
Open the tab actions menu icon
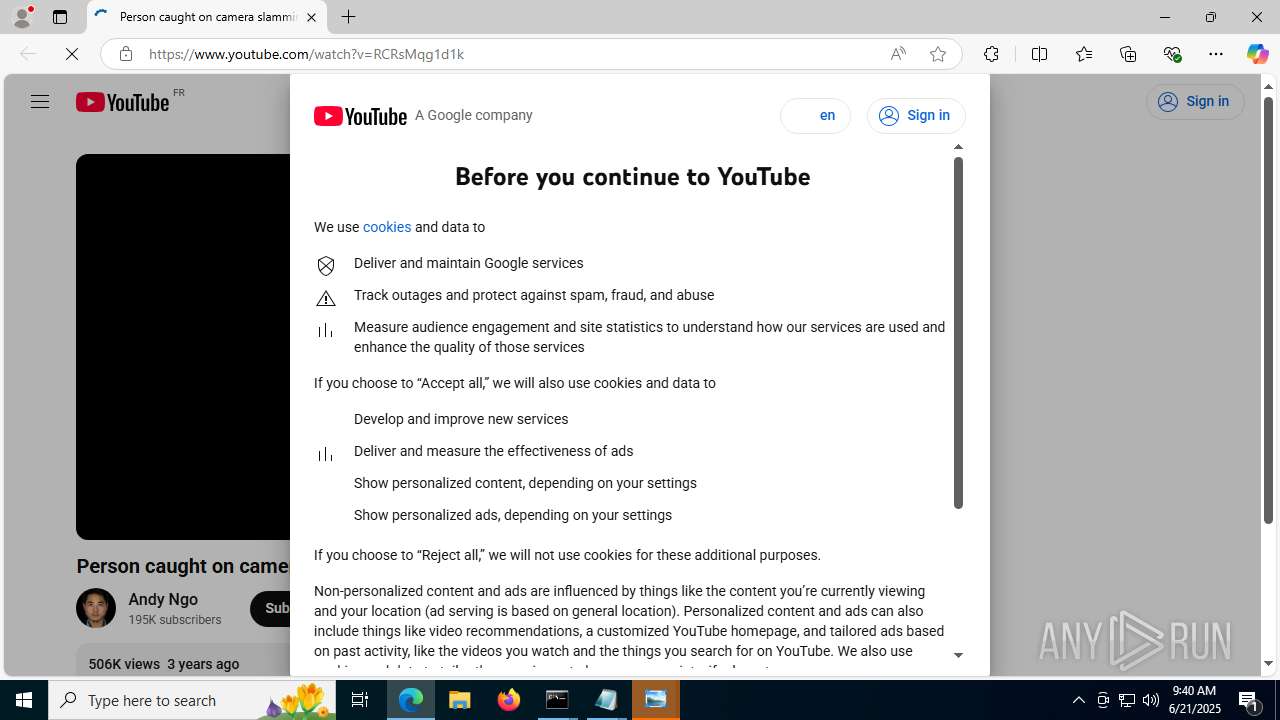(60, 17)
